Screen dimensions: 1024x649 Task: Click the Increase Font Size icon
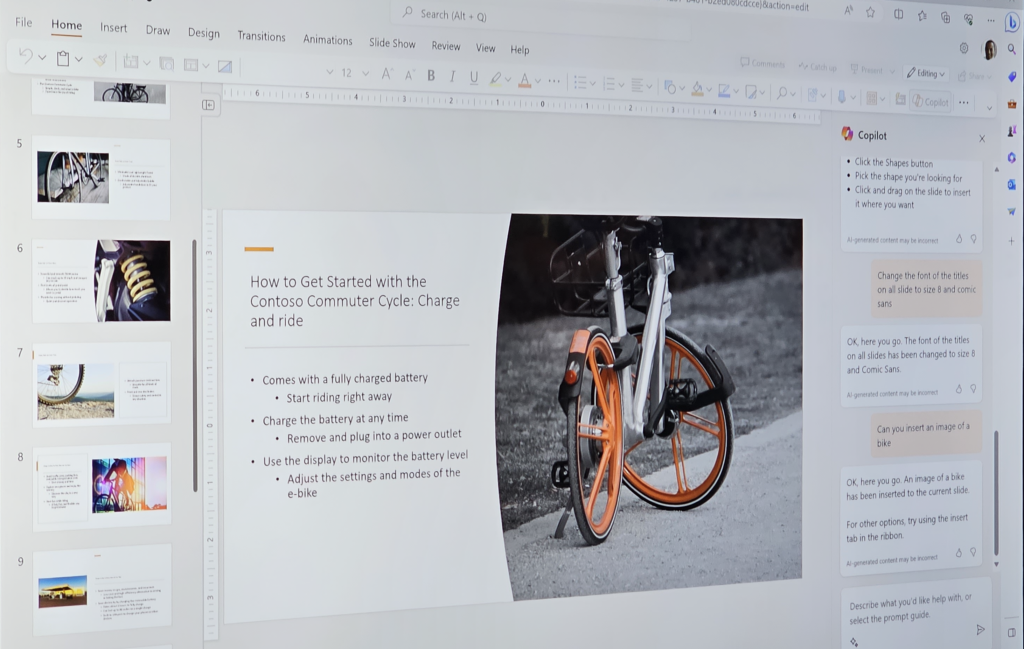[x=387, y=74]
